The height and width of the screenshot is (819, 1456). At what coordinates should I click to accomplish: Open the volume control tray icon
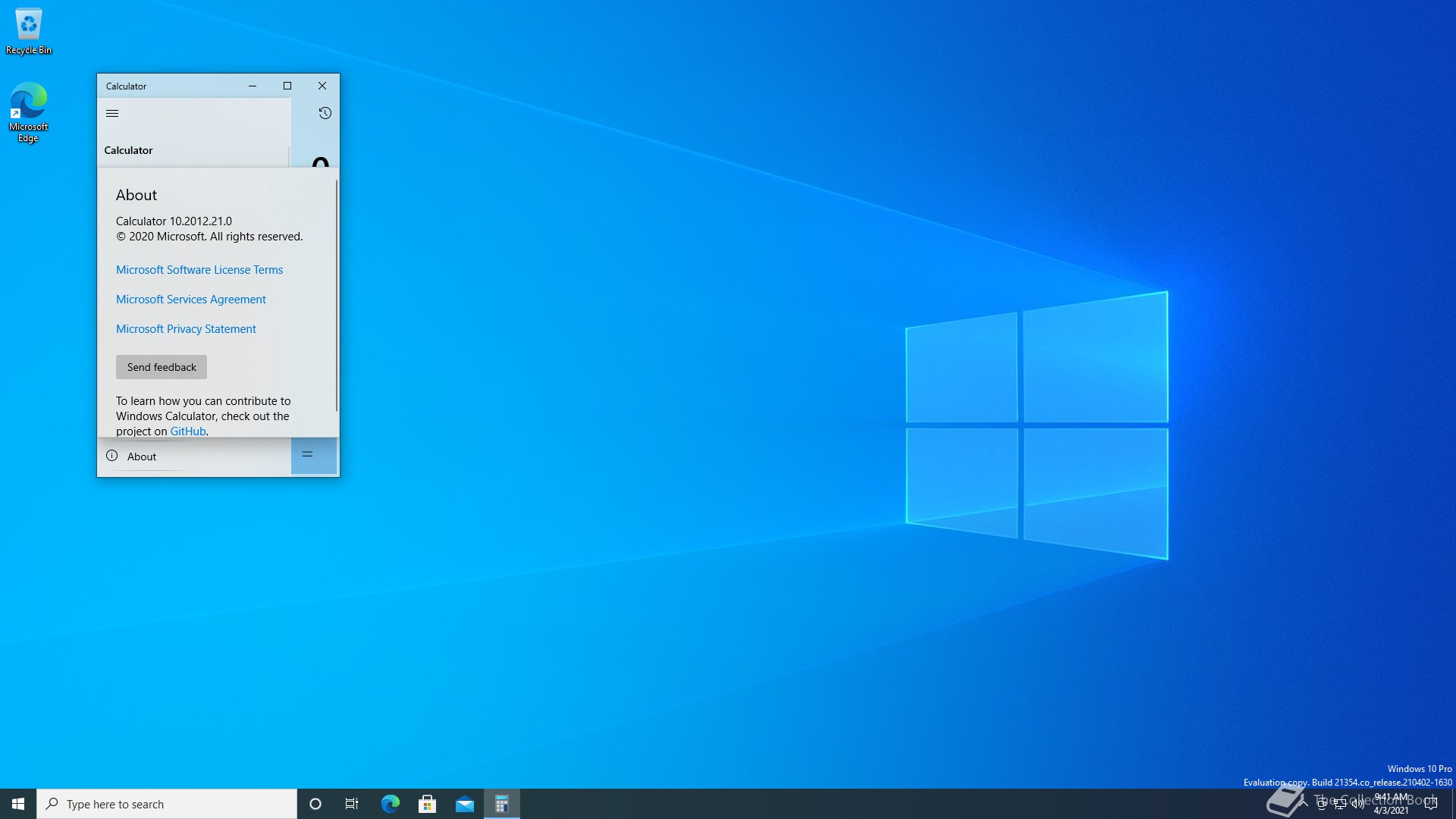click(1358, 804)
